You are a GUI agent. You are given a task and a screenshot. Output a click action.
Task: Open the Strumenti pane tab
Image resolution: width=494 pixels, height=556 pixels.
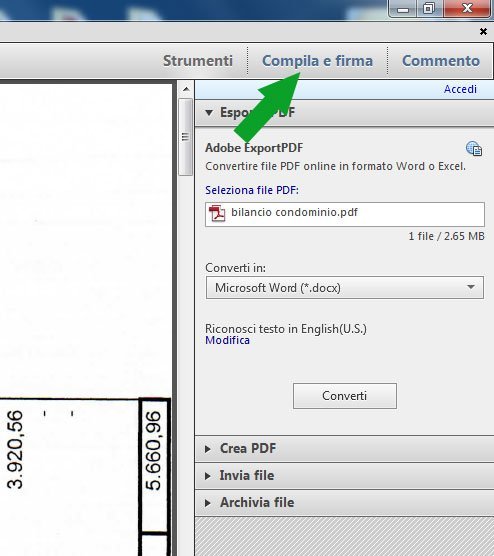(x=198, y=61)
